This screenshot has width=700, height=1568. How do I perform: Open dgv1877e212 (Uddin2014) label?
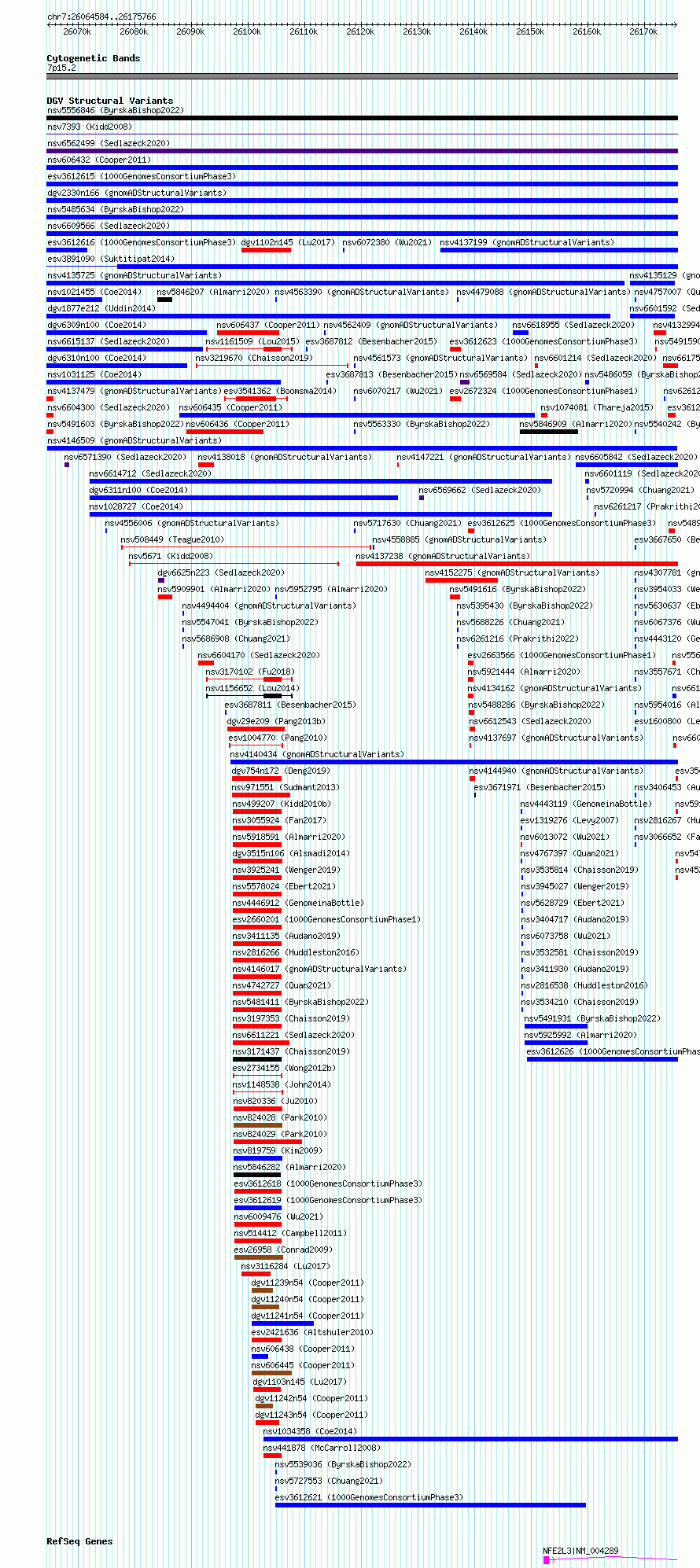(101, 309)
